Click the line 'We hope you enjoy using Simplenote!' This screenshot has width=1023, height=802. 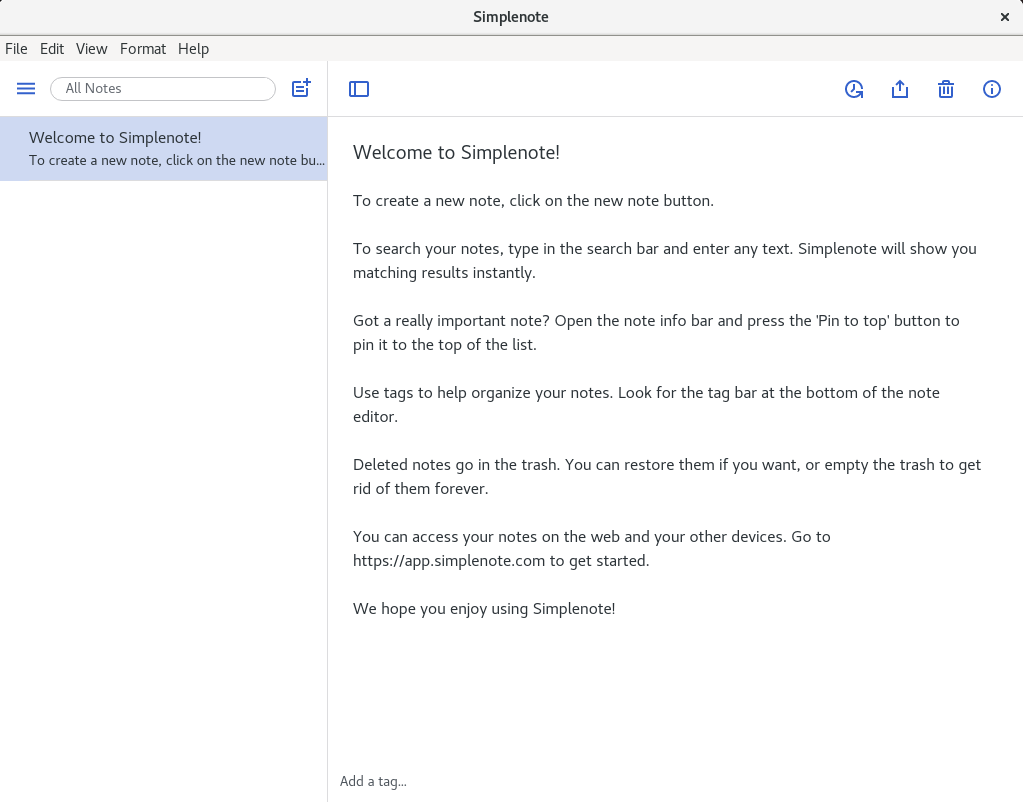[x=484, y=608]
